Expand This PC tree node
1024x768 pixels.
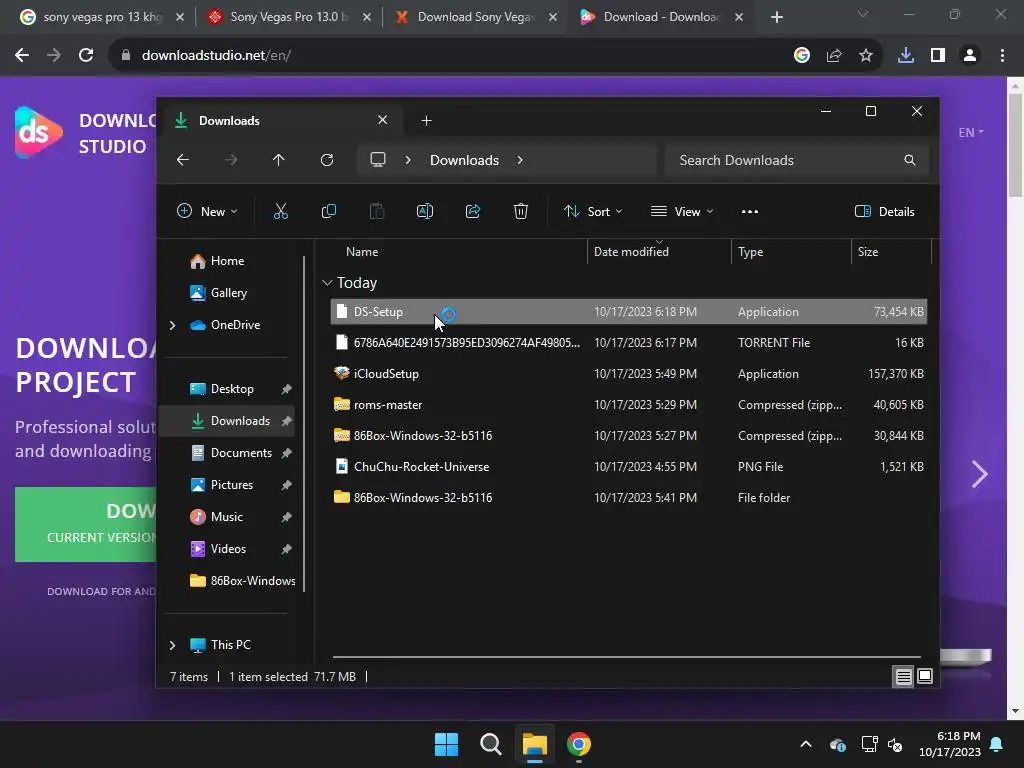[x=172, y=645]
